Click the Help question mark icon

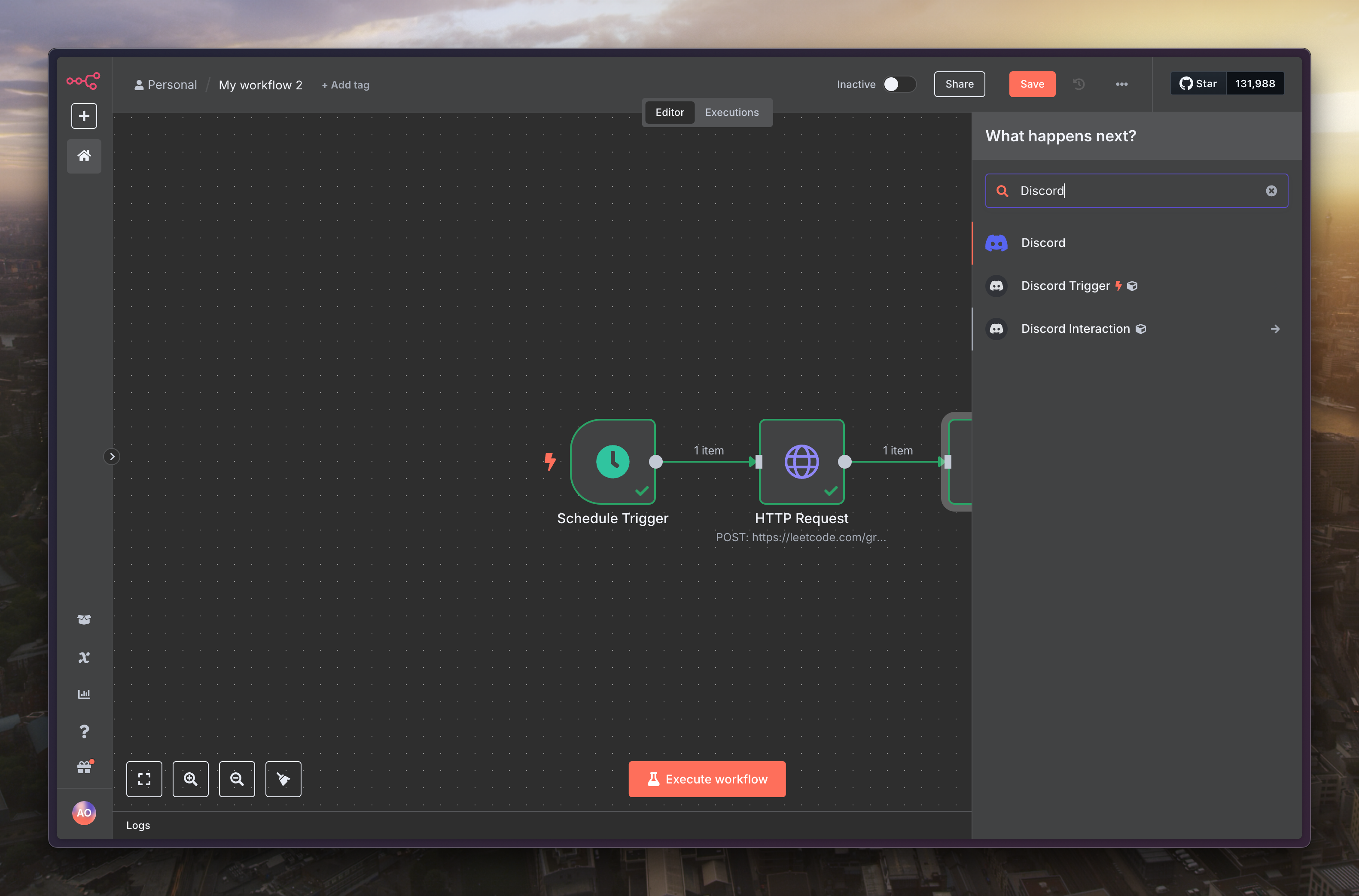pyautogui.click(x=84, y=731)
